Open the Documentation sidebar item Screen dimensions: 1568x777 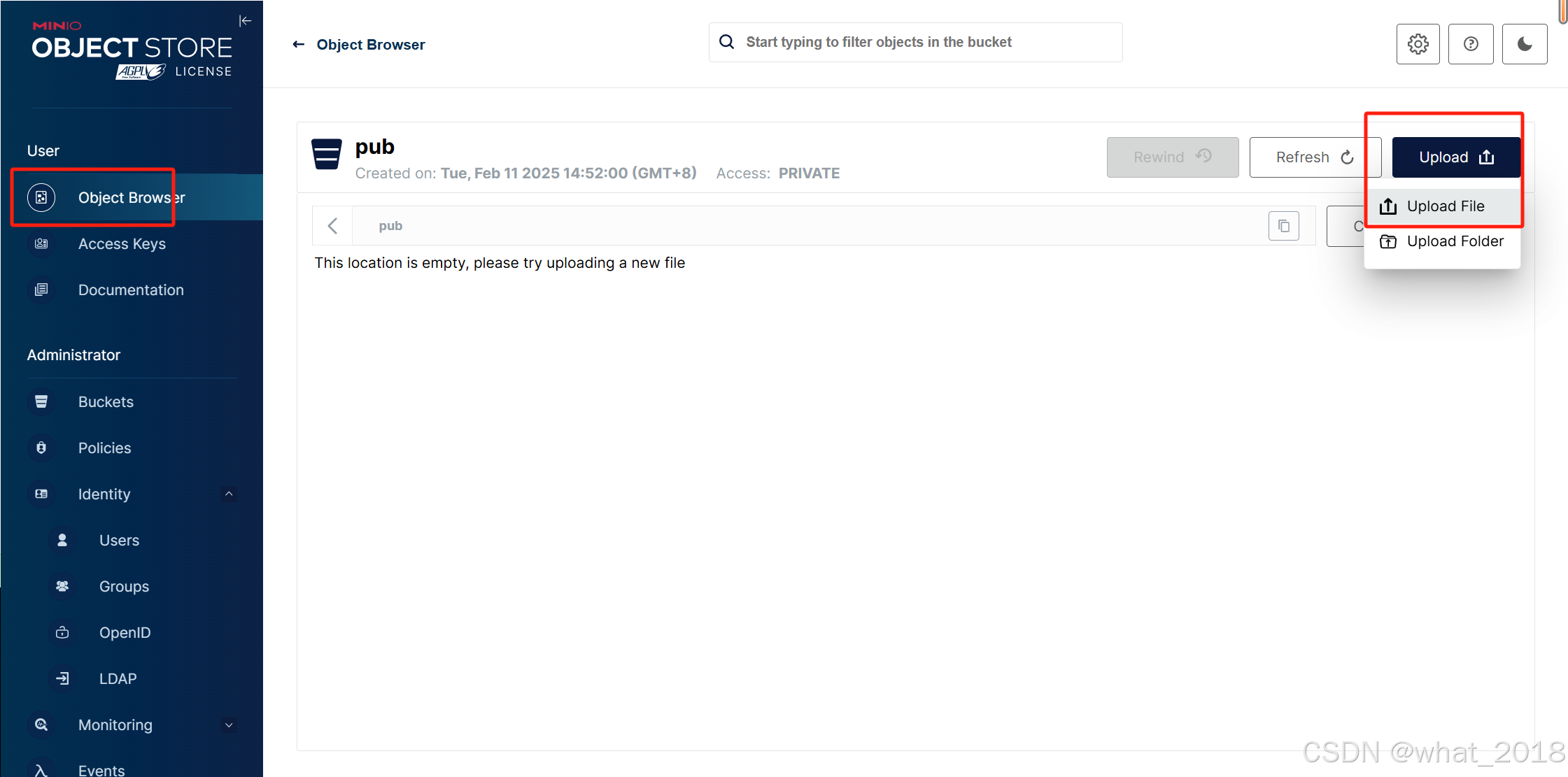pyautogui.click(x=131, y=290)
